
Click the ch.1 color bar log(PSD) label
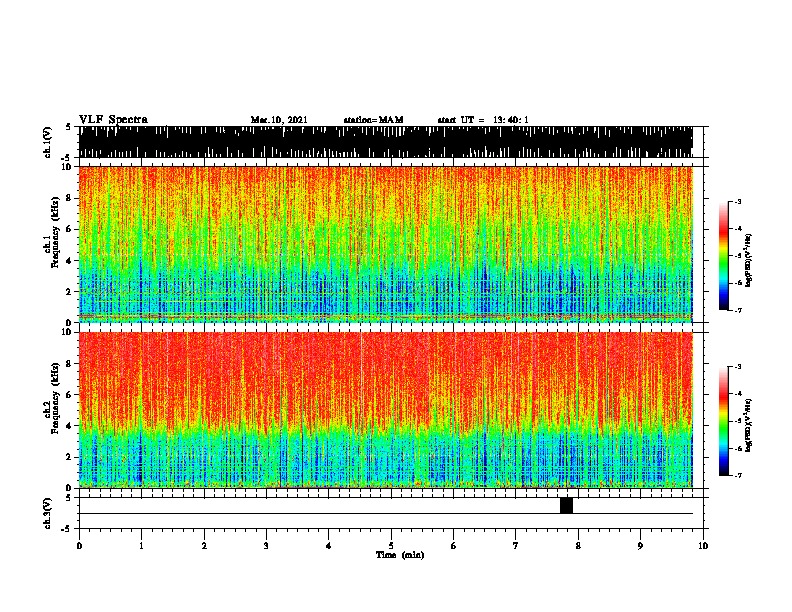(x=749, y=261)
